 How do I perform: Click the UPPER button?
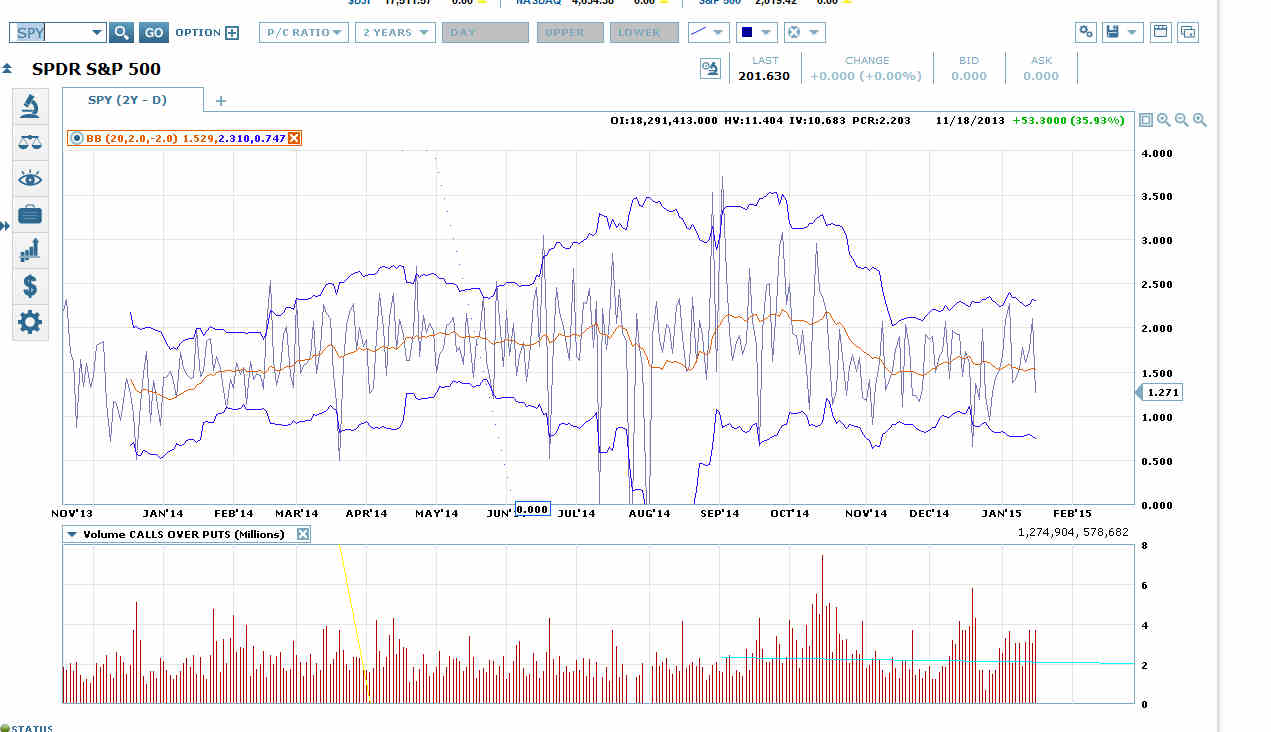[x=570, y=32]
